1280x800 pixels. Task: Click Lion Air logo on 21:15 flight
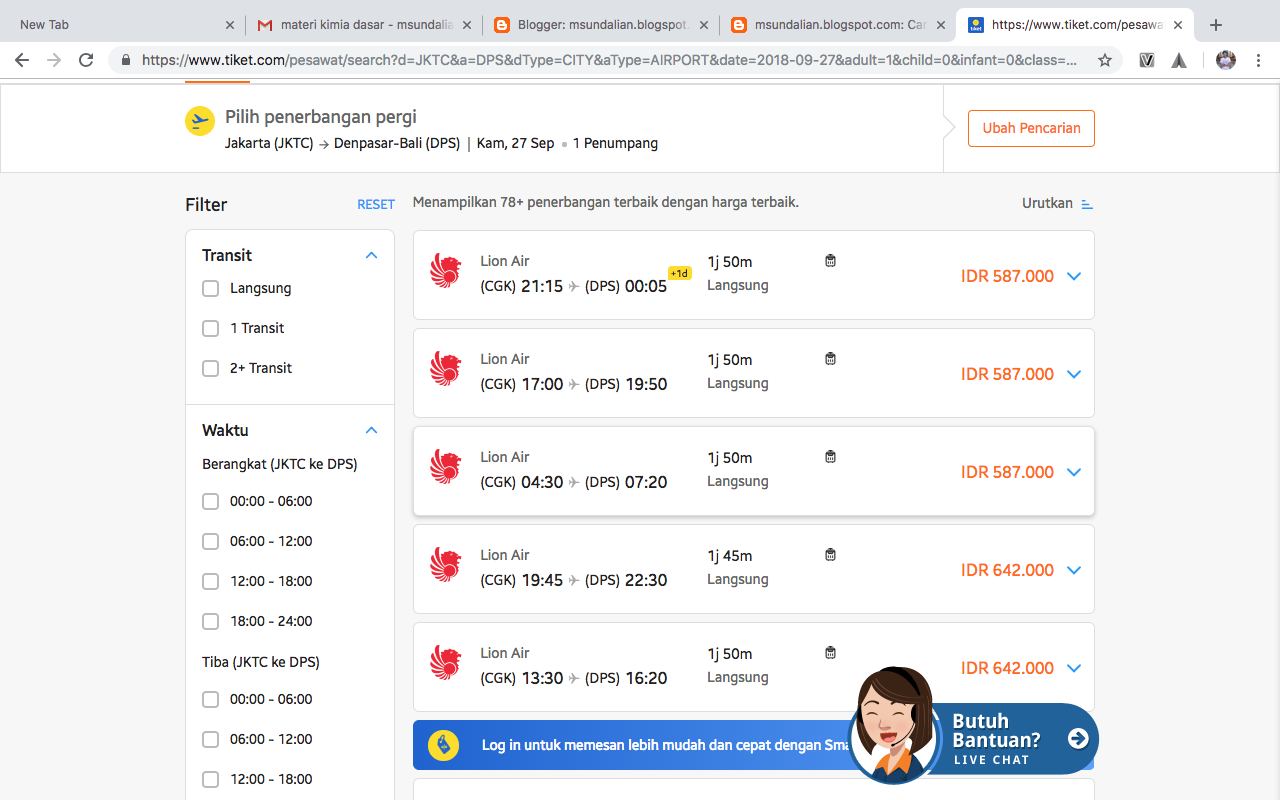pyautogui.click(x=445, y=271)
